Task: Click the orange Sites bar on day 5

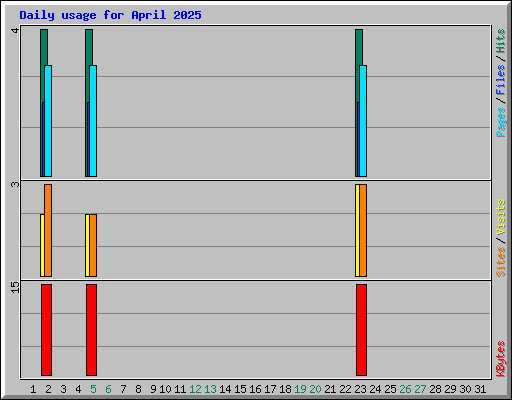Action: [x=93, y=245]
